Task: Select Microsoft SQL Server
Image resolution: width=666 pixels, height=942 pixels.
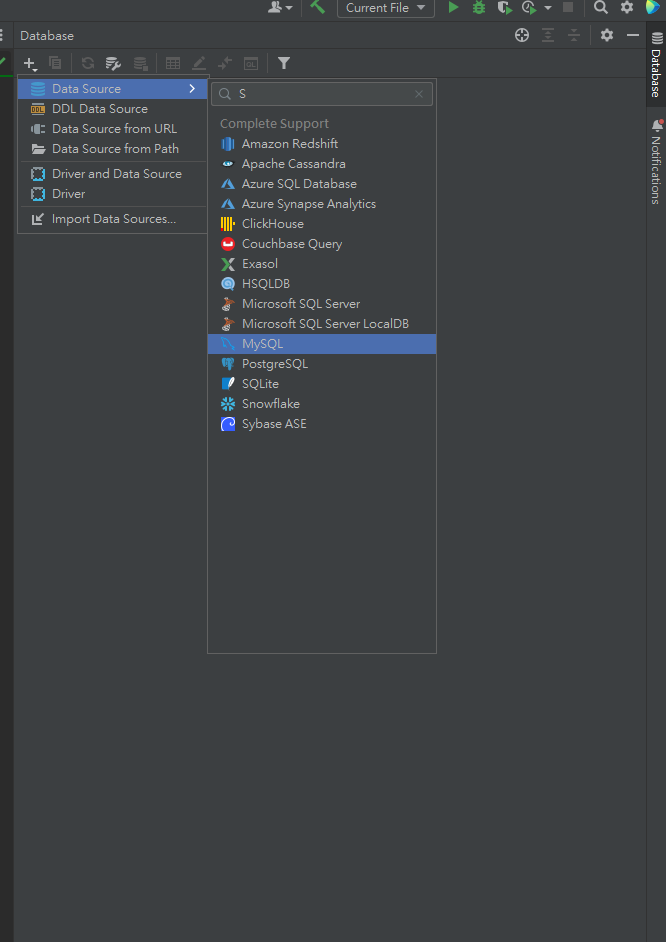Action: coord(322,304)
